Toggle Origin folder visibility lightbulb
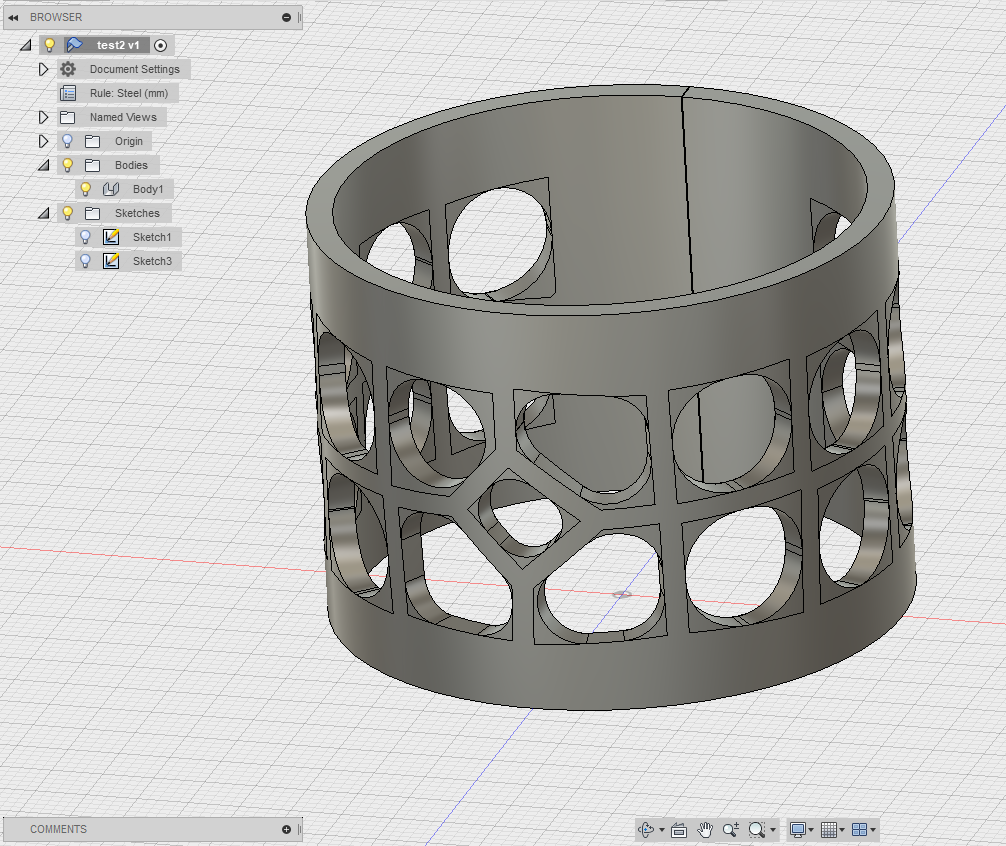The image size is (1006, 846). [x=67, y=141]
